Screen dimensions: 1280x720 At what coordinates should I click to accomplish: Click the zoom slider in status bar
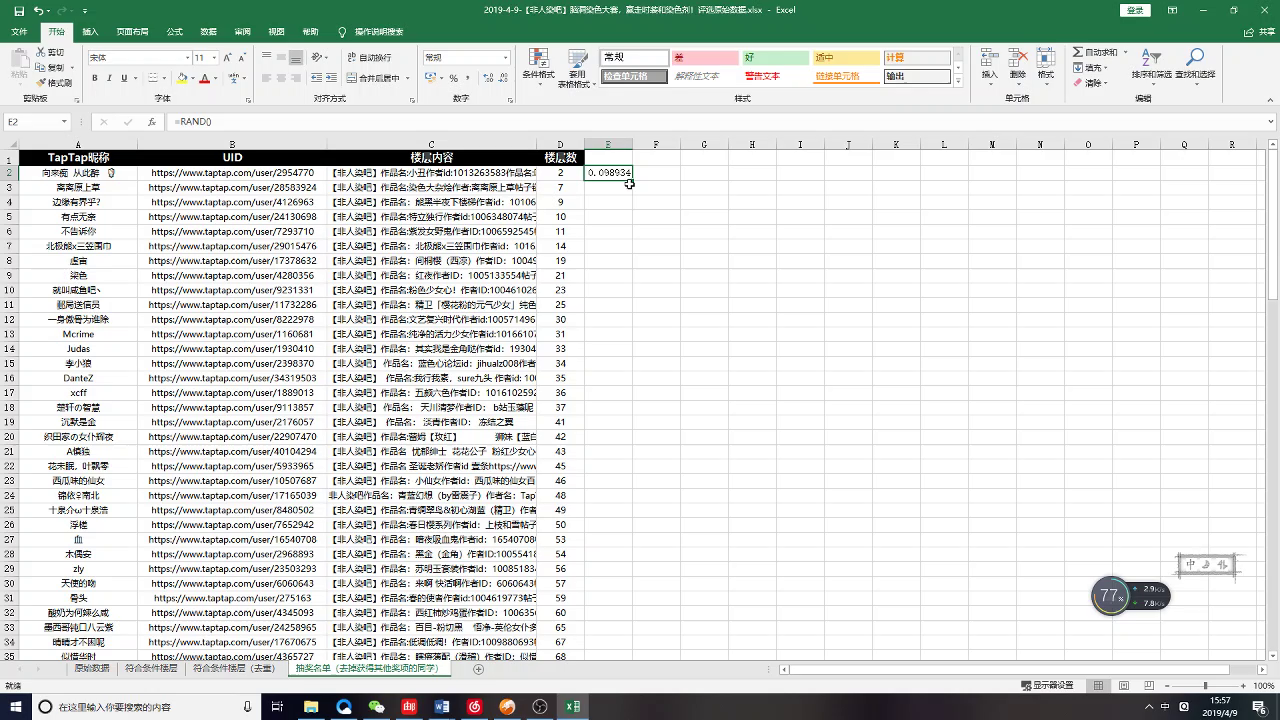pos(1204,686)
